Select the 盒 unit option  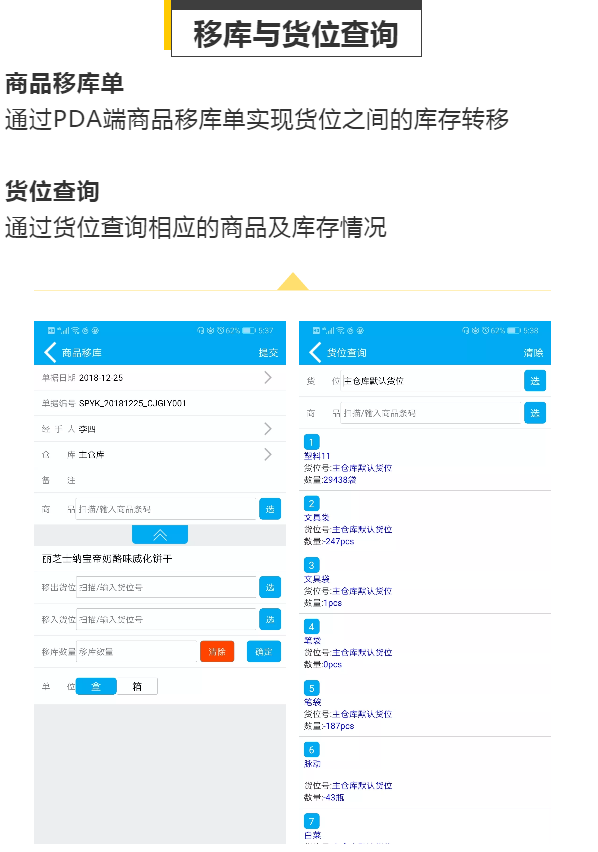pos(96,686)
